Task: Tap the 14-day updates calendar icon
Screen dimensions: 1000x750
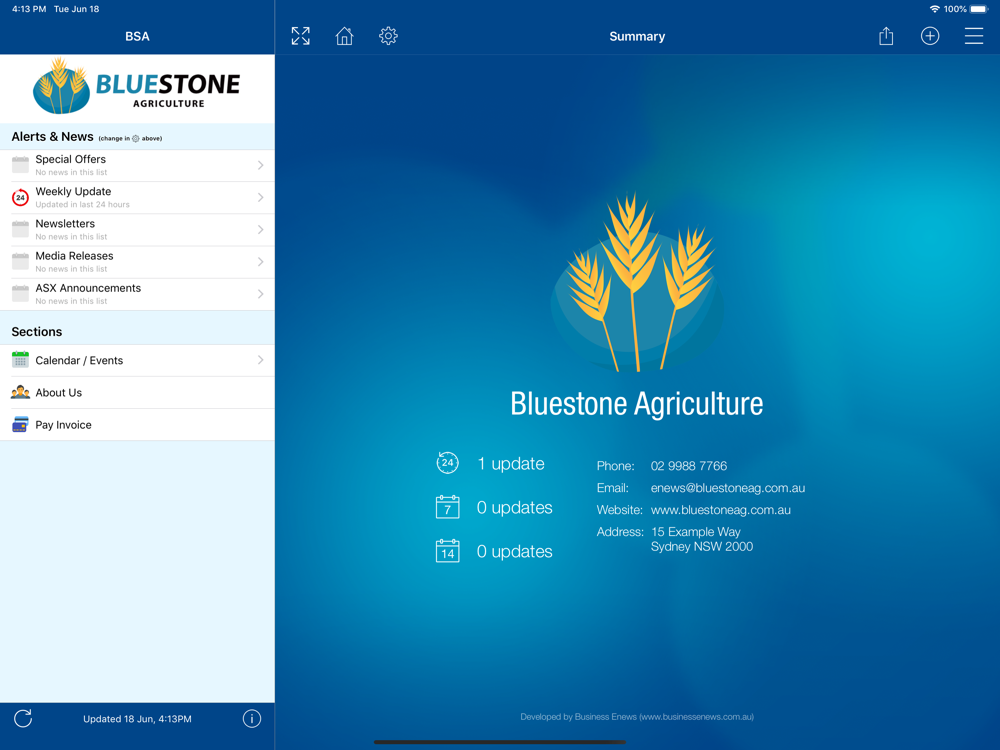Action: 448,551
